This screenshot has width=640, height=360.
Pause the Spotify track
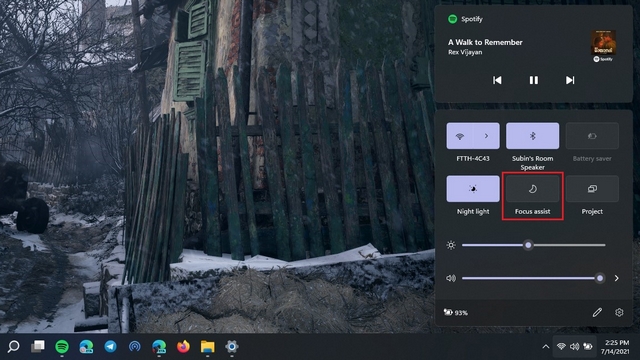pyautogui.click(x=533, y=80)
